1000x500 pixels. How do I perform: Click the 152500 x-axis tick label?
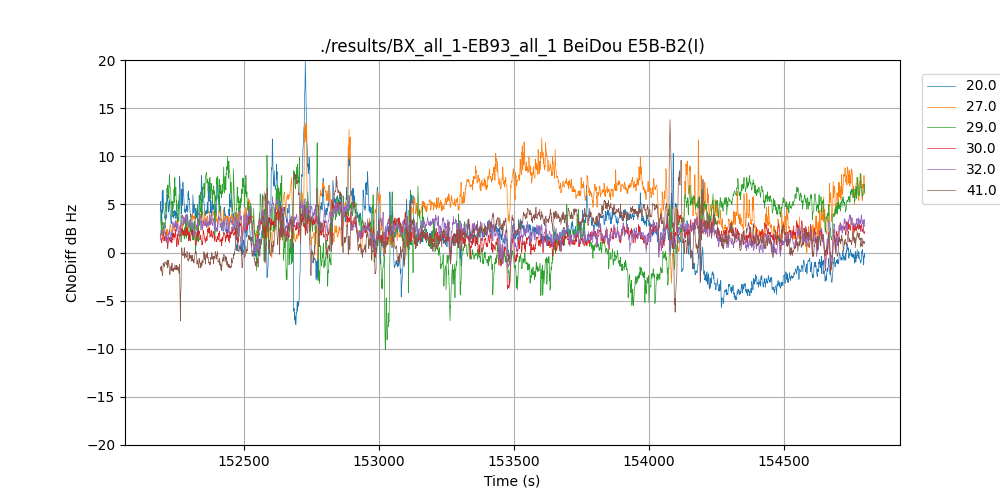pyautogui.click(x=244, y=462)
